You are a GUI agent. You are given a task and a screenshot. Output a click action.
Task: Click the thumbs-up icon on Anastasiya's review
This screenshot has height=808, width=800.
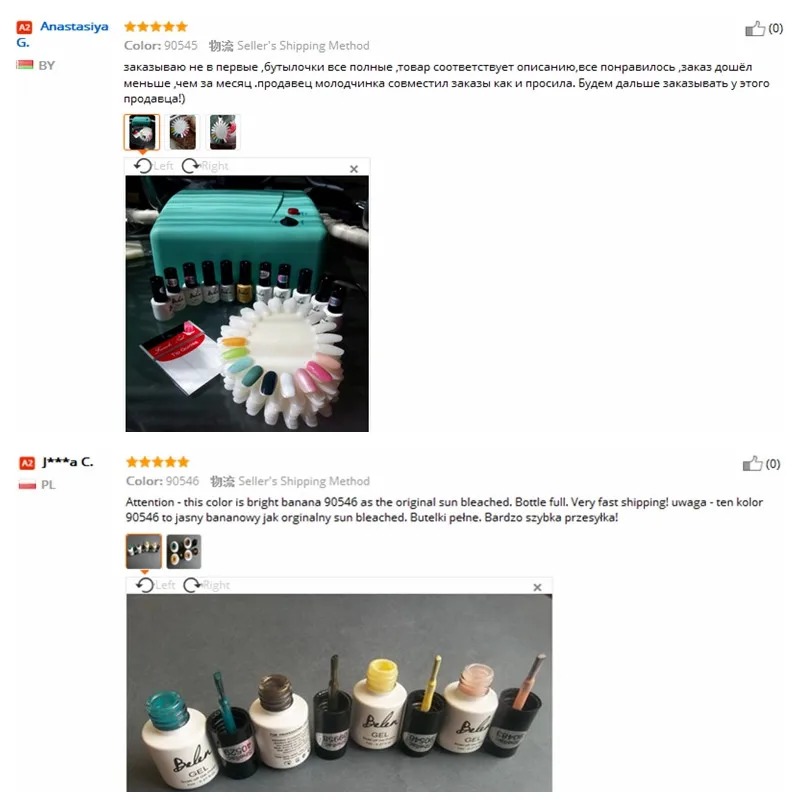755,29
